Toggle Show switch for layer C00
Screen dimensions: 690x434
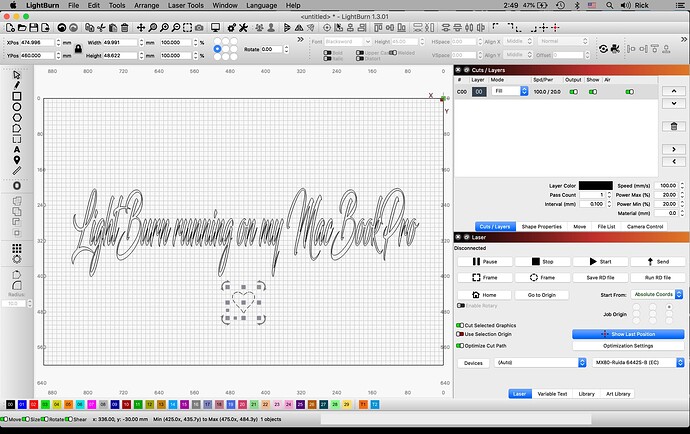click(593, 92)
